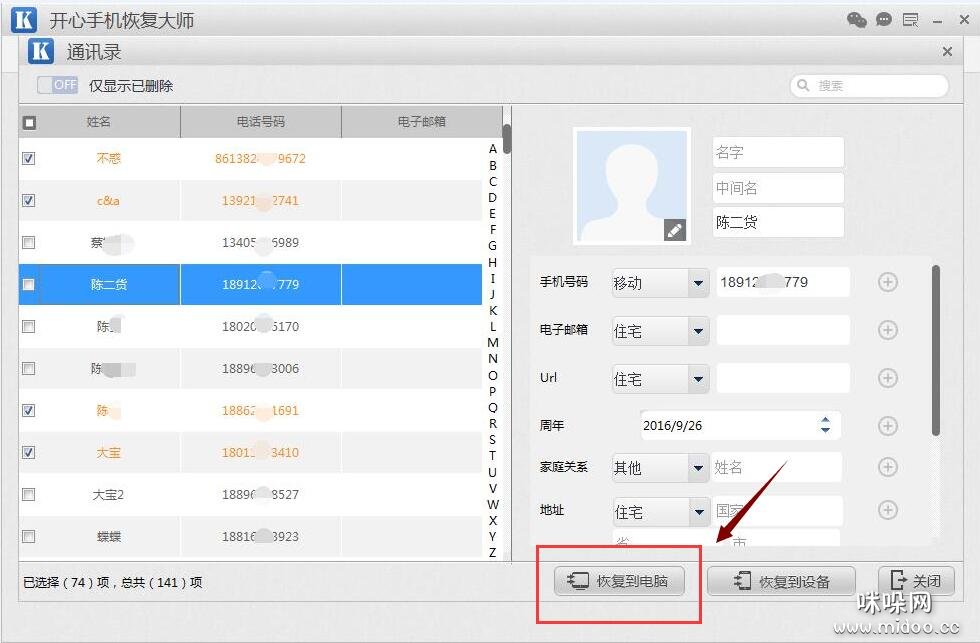Decrease the 周年 date with down arrow
980x643 pixels.
click(826, 430)
